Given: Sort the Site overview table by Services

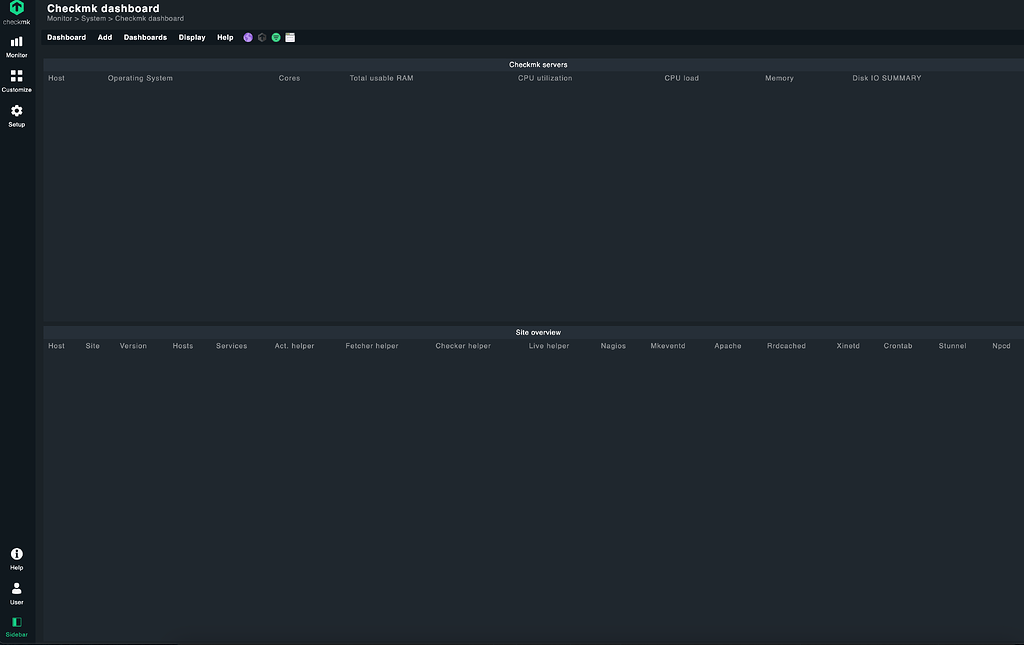Looking at the screenshot, I should coord(231,346).
